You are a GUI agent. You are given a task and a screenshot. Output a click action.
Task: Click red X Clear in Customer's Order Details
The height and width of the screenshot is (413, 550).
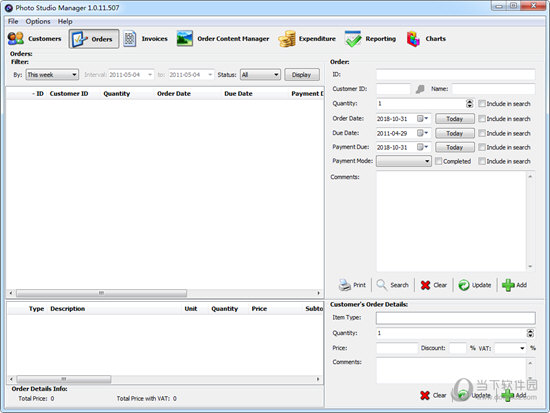pos(425,395)
